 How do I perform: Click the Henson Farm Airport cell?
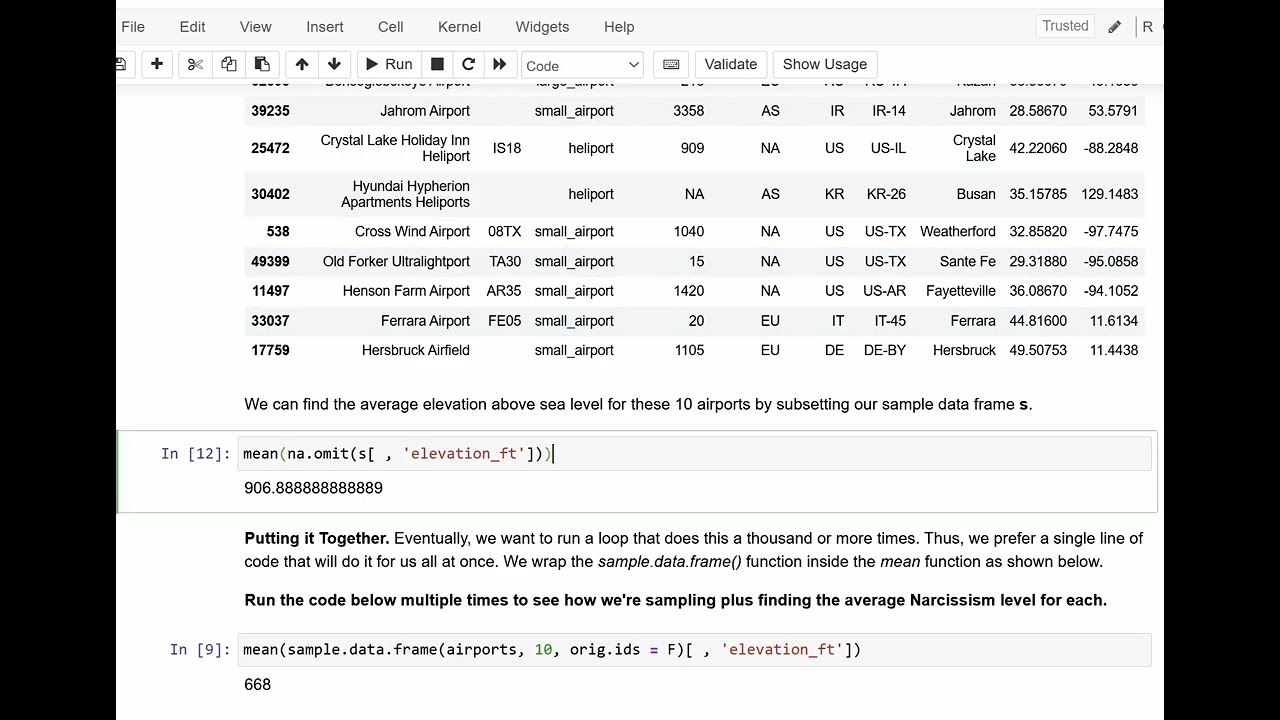coord(406,291)
